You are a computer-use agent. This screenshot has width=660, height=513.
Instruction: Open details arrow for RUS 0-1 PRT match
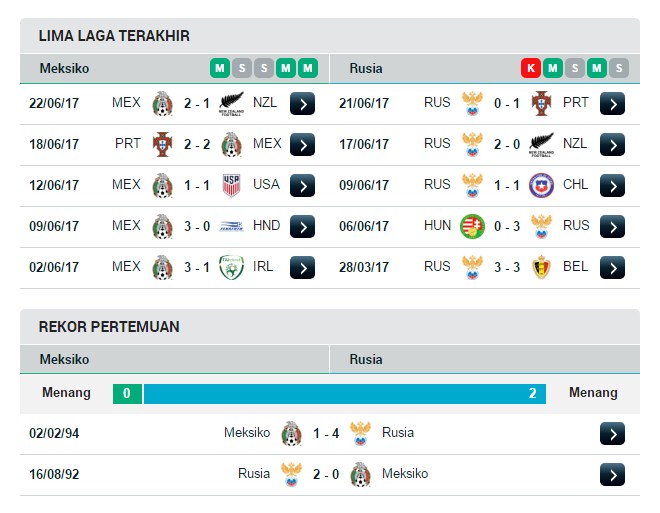point(612,104)
